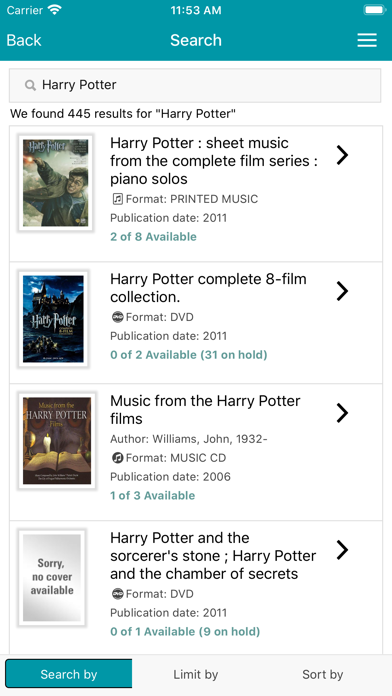Expand Music from Harry Potter films chevron
This screenshot has width=392, height=696.
(x=342, y=413)
